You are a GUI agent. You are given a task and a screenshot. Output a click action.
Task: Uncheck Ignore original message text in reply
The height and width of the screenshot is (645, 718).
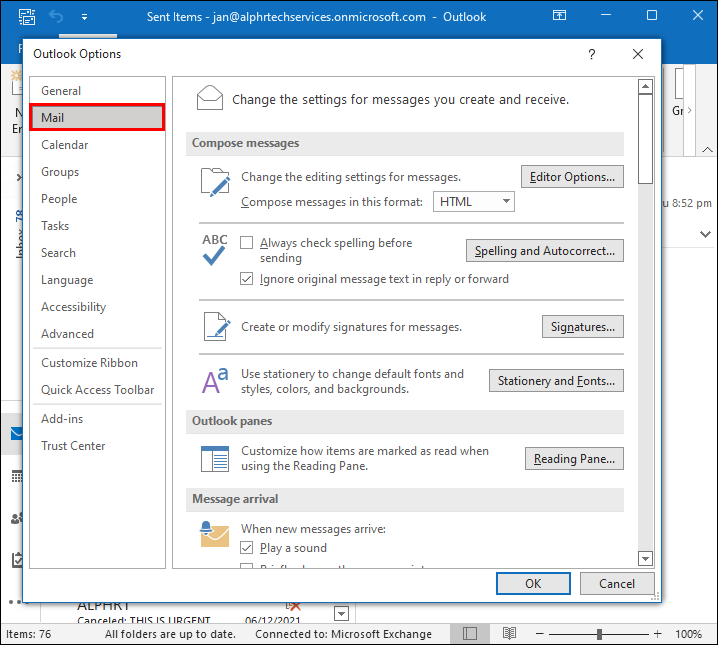pyautogui.click(x=246, y=279)
